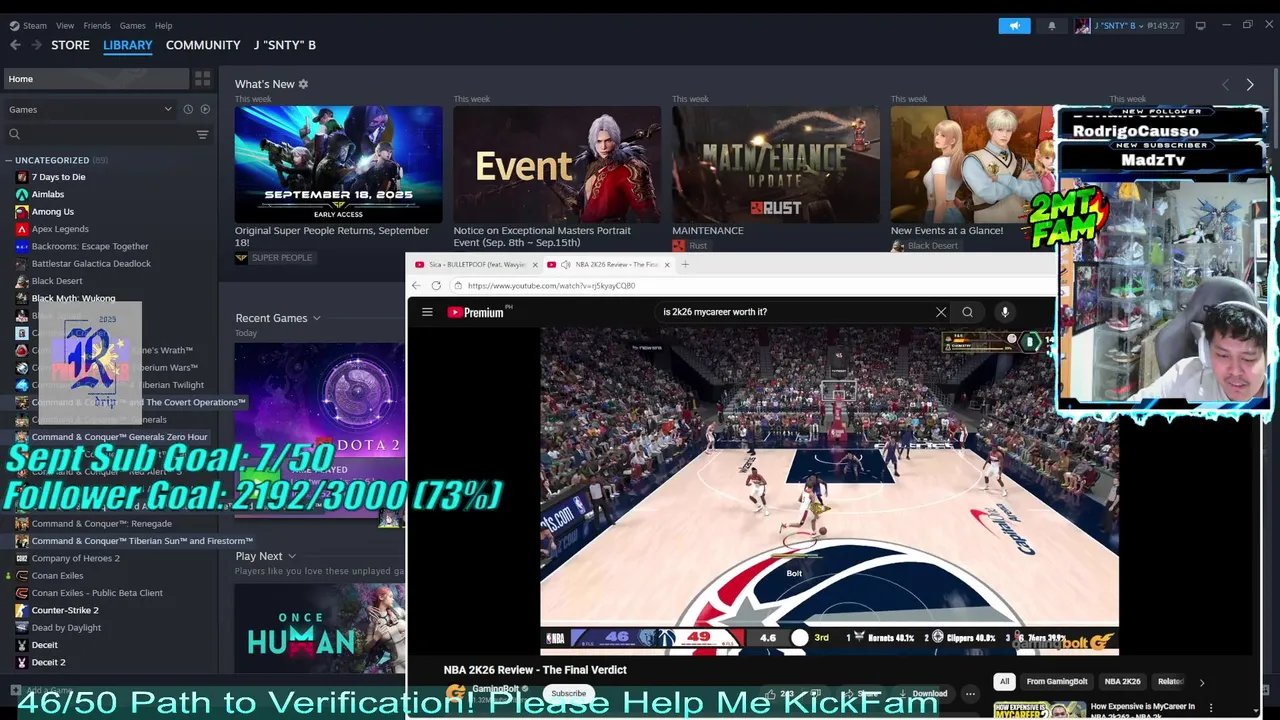Open more actions menu under video
This screenshot has width=1280, height=720.
click(970, 693)
